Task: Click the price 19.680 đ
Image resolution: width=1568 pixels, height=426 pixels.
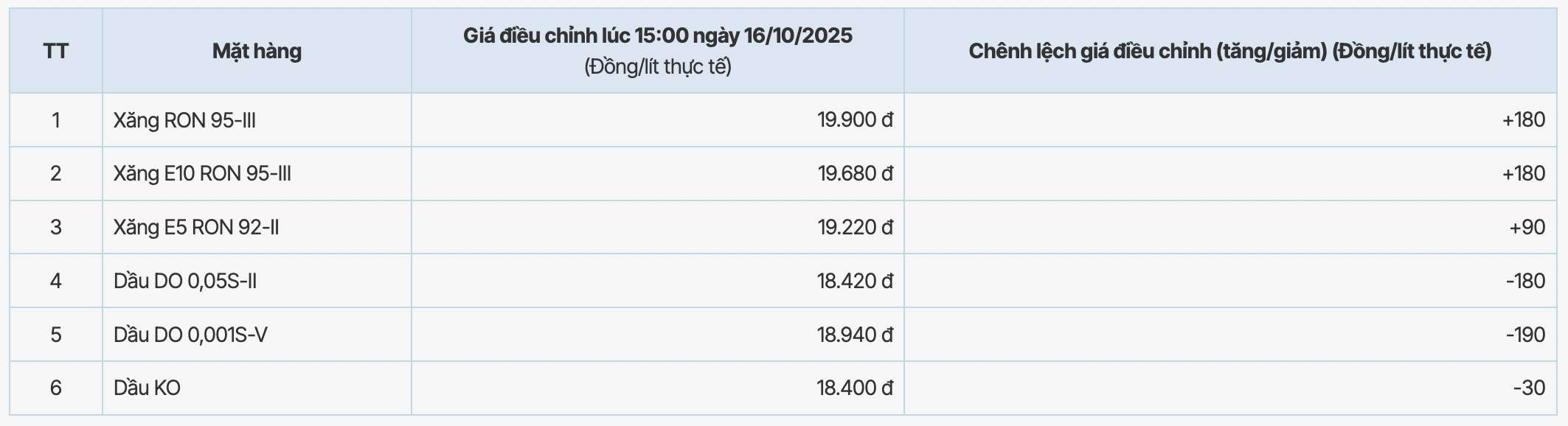Action: 855,174
